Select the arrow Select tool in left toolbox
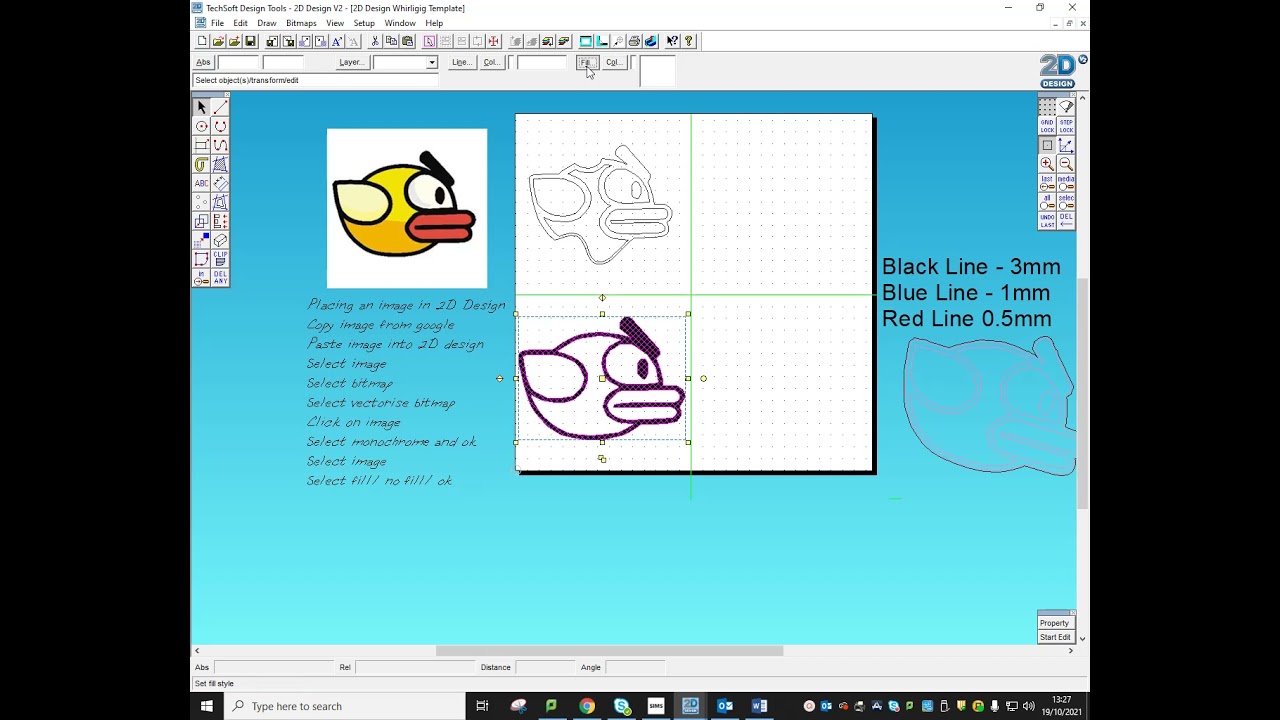The height and width of the screenshot is (720, 1280). coord(201,107)
